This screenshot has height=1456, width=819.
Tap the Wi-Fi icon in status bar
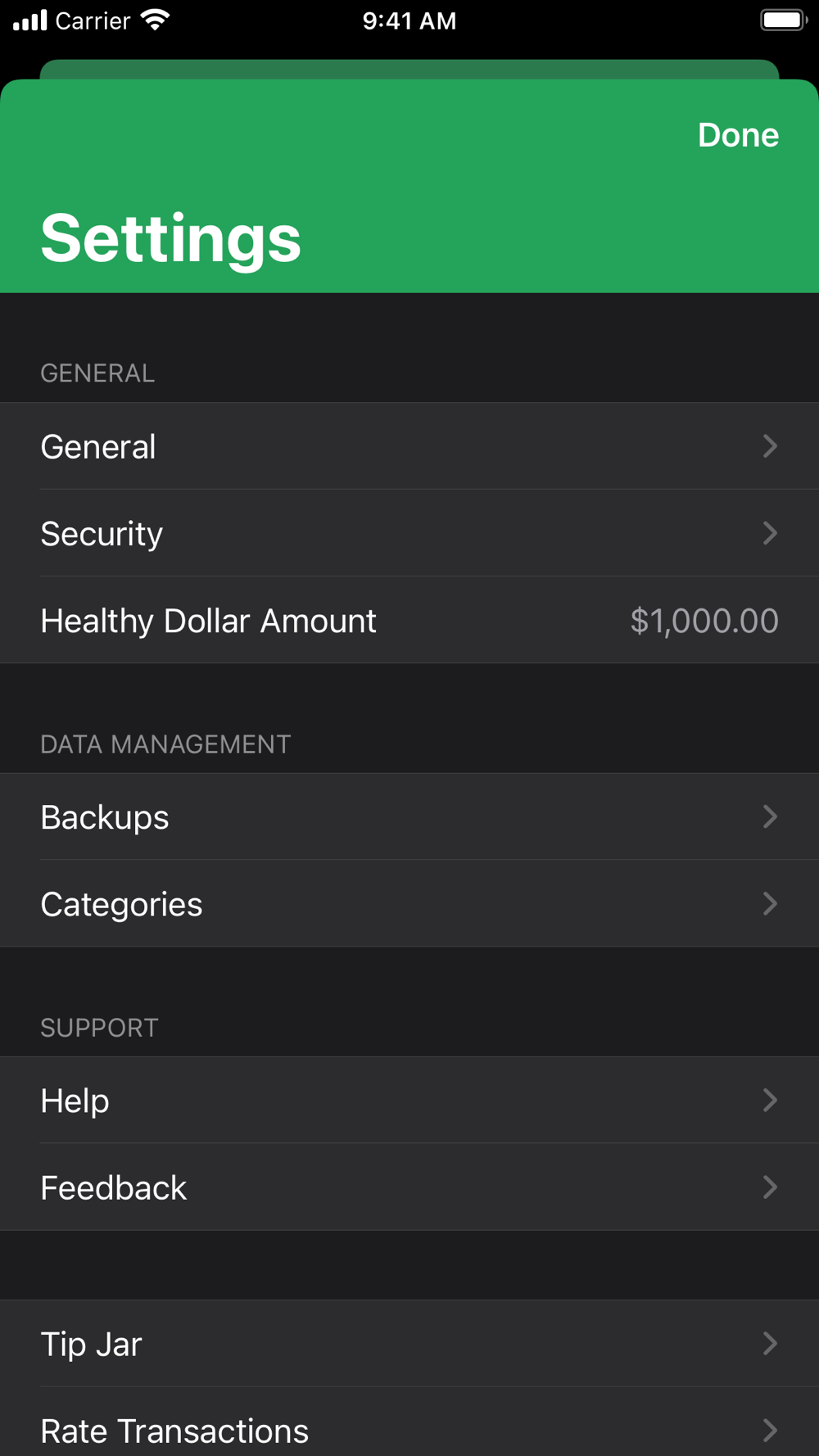155,20
